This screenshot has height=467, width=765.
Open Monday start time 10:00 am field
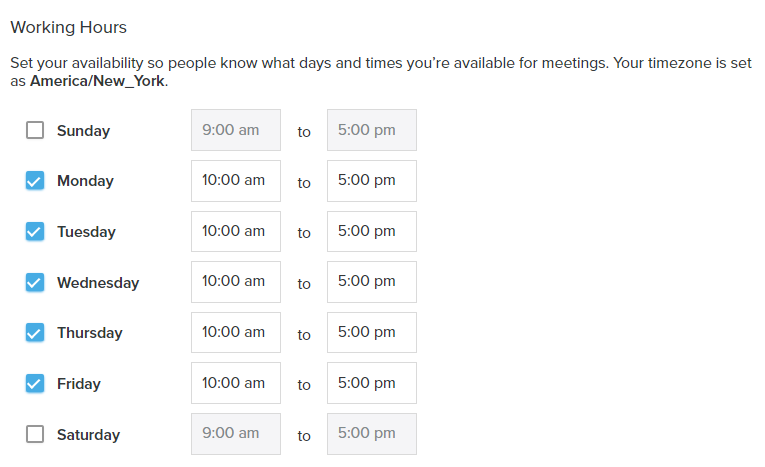pos(236,181)
